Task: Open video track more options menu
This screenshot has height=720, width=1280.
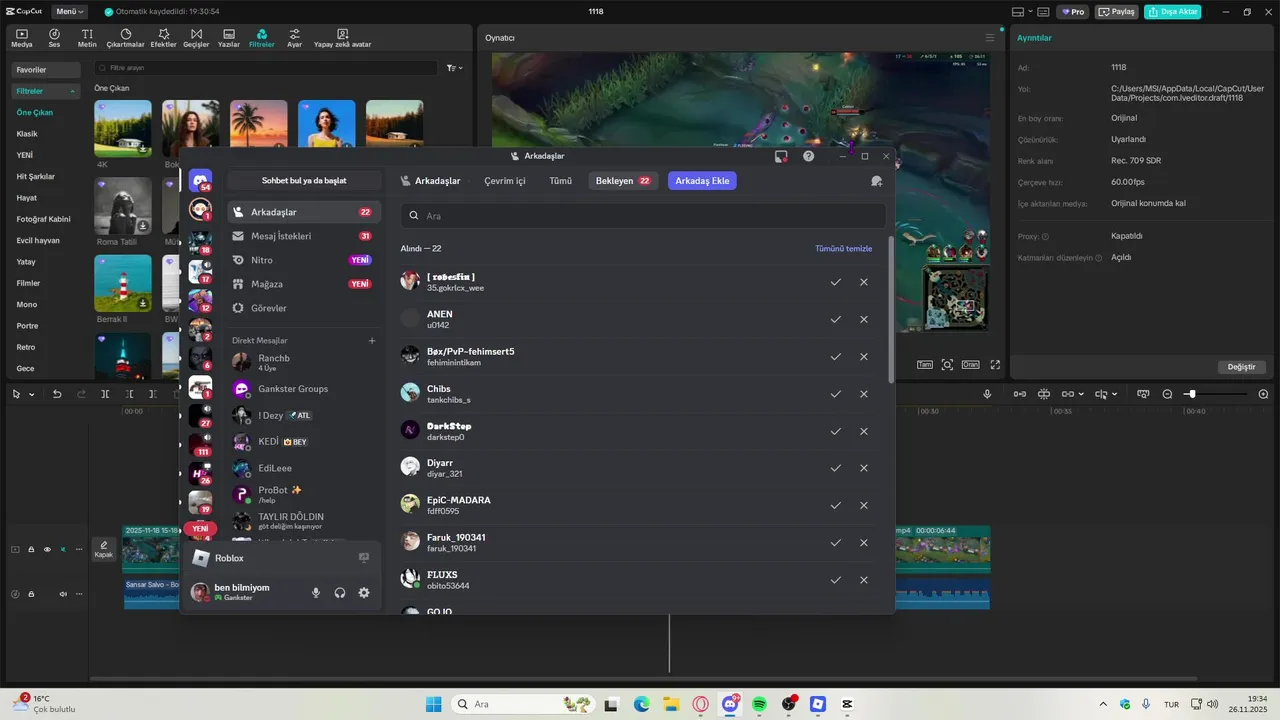Action: tap(79, 549)
